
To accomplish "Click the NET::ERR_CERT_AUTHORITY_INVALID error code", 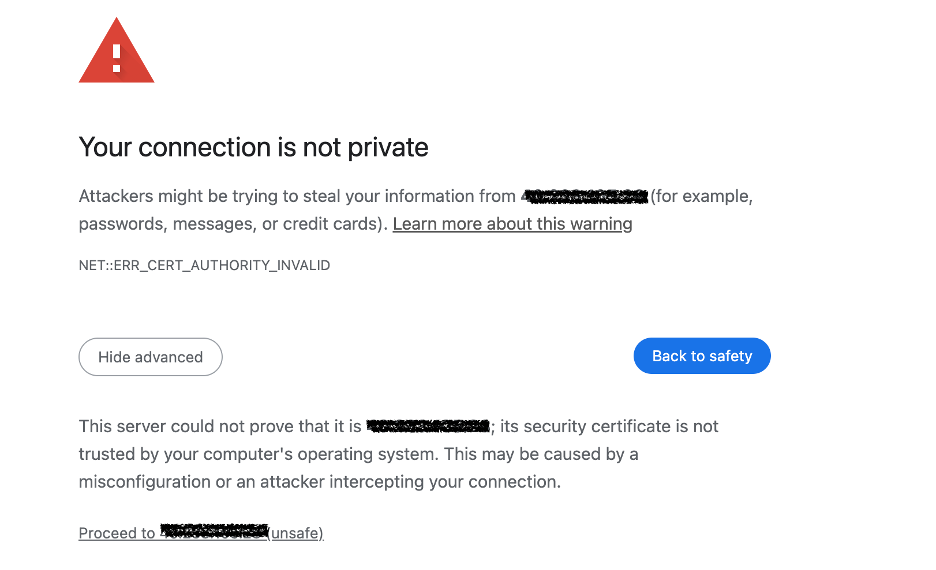I will [204, 266].
